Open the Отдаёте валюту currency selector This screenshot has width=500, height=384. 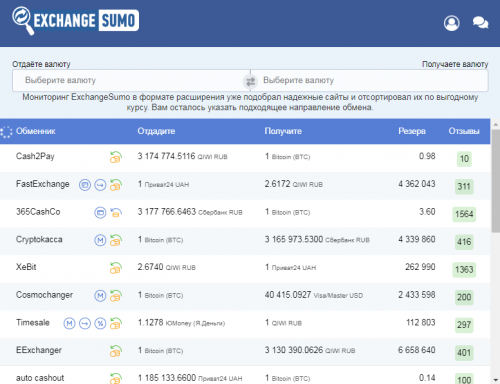tap(131, 80)
